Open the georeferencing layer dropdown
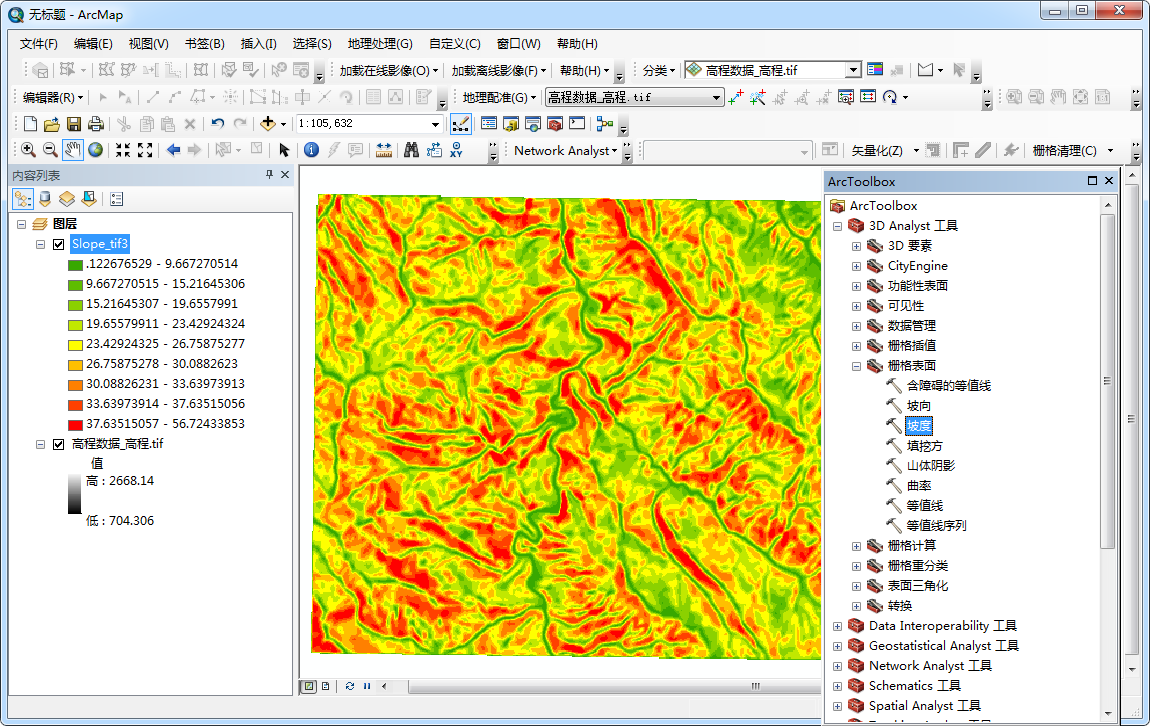1150x726 pixels. 716,98
